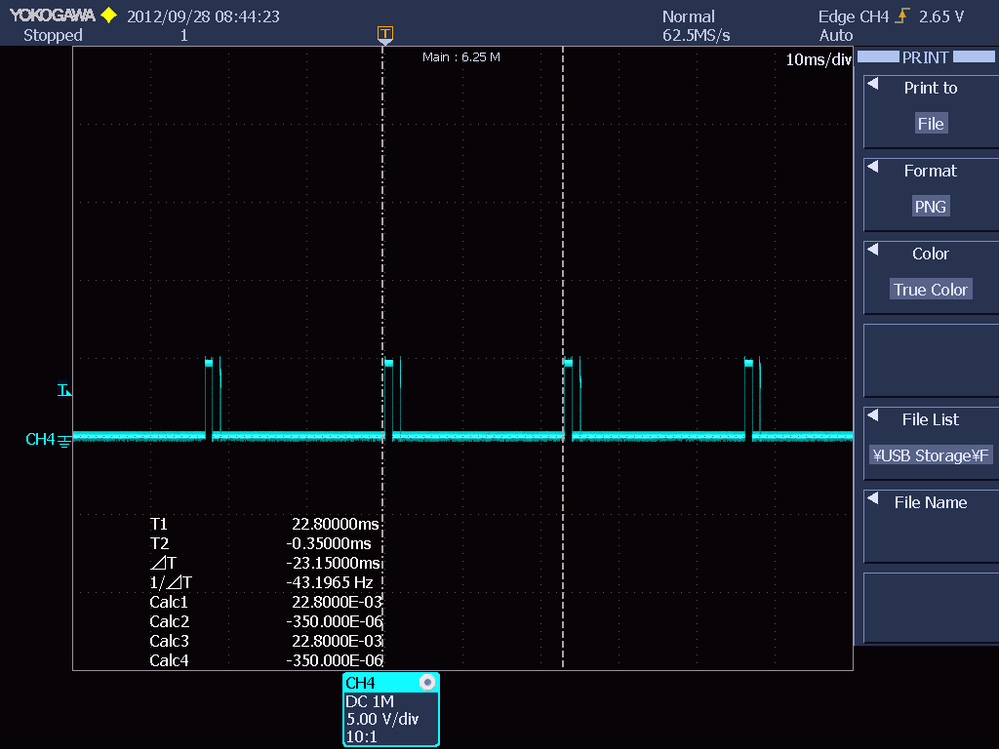Click the USB Storage path button

[931, 455]
